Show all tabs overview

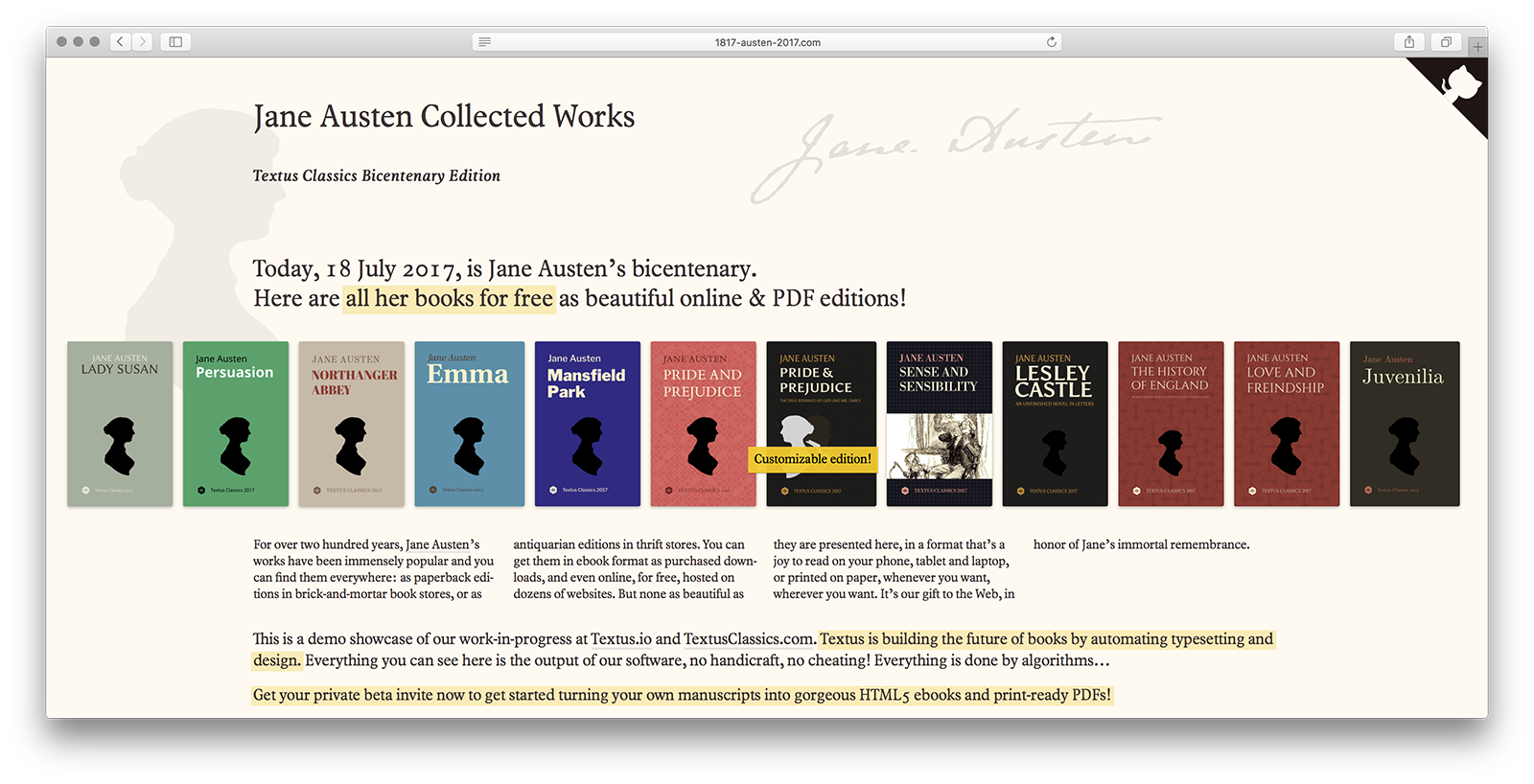(x=1446, y=42)
